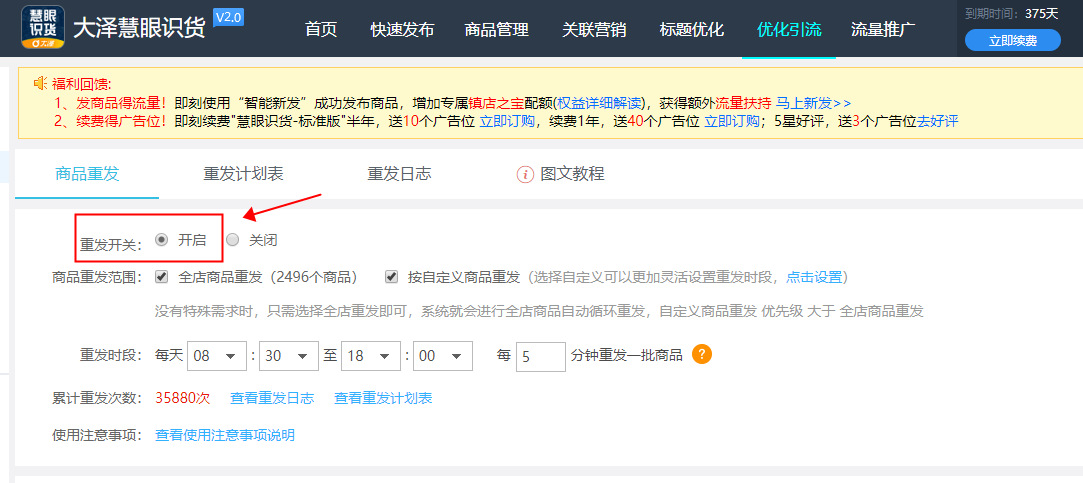Click the minutes interval input showing 5
The width and height of the screenshot is (1083, 483).
coord(541,357)
